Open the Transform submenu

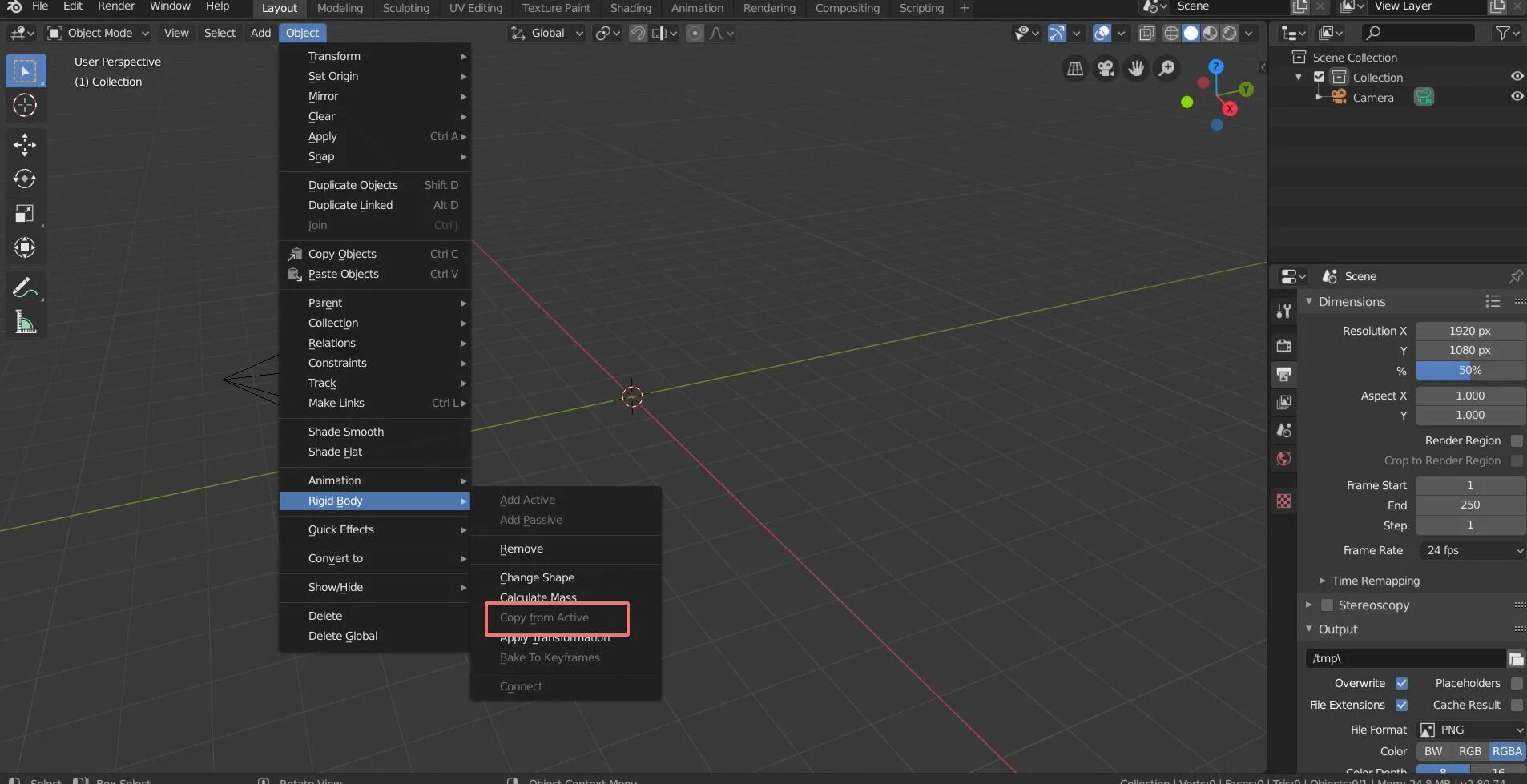pyautogui.click(x=374, y=56)
